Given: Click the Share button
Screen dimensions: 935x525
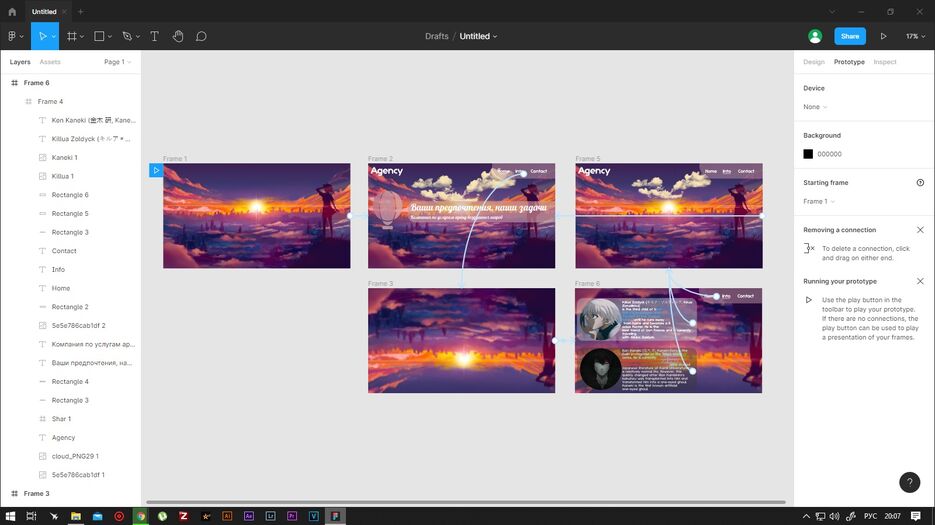Looking at the screenshot, I should click(850, 36).
